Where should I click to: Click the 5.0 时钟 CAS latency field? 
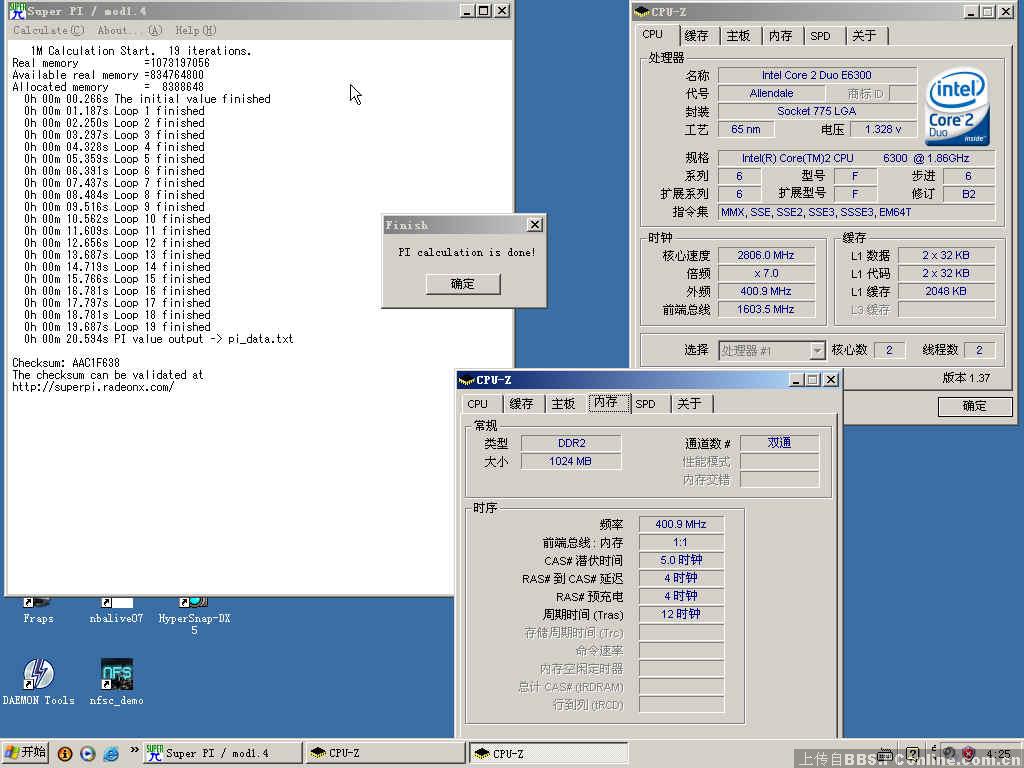click(680, 560)
